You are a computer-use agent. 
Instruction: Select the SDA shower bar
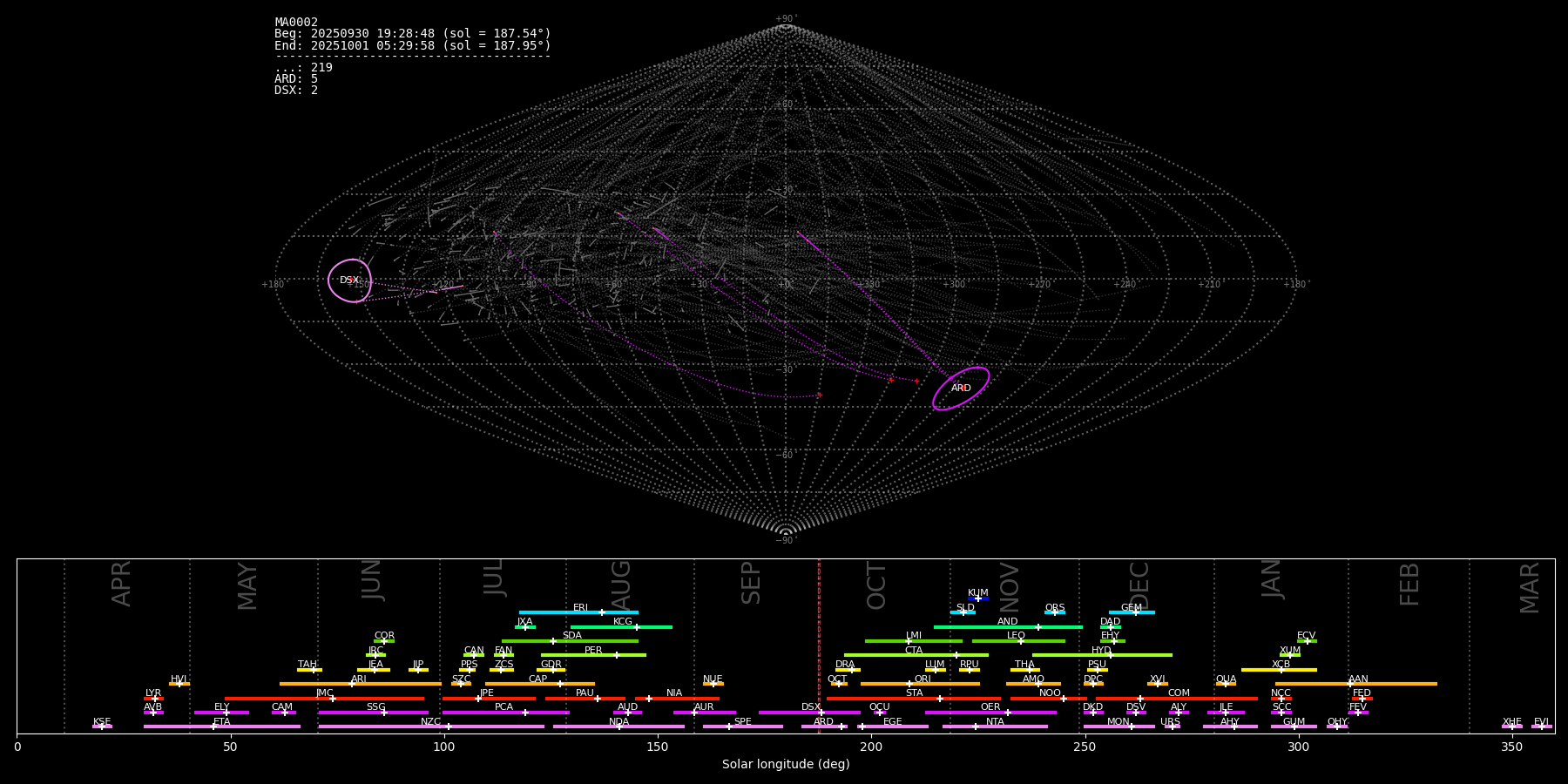click(570, 641)
